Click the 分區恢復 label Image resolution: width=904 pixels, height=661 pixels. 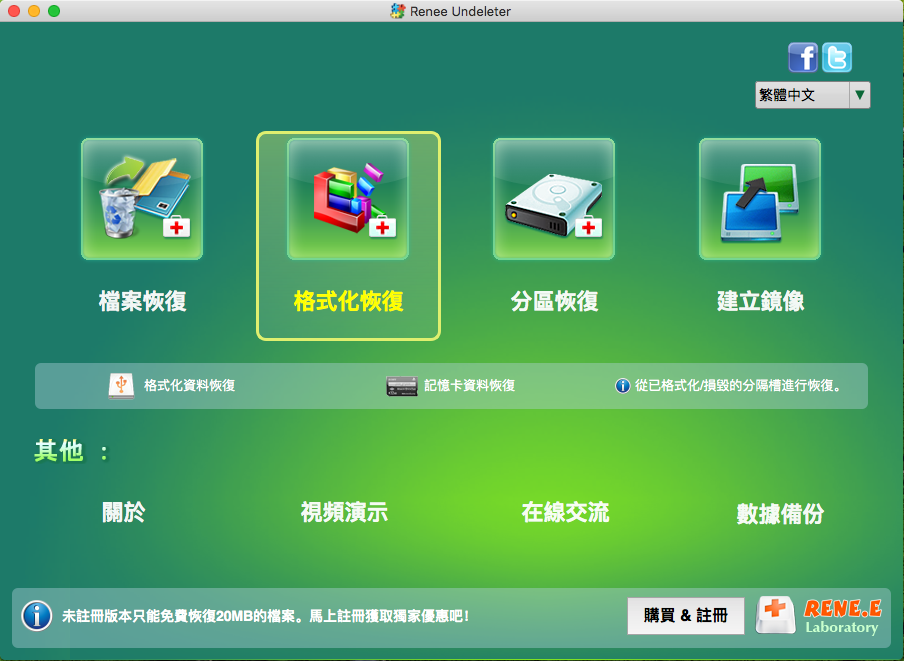pyautogui.click(x=555, y=301)
